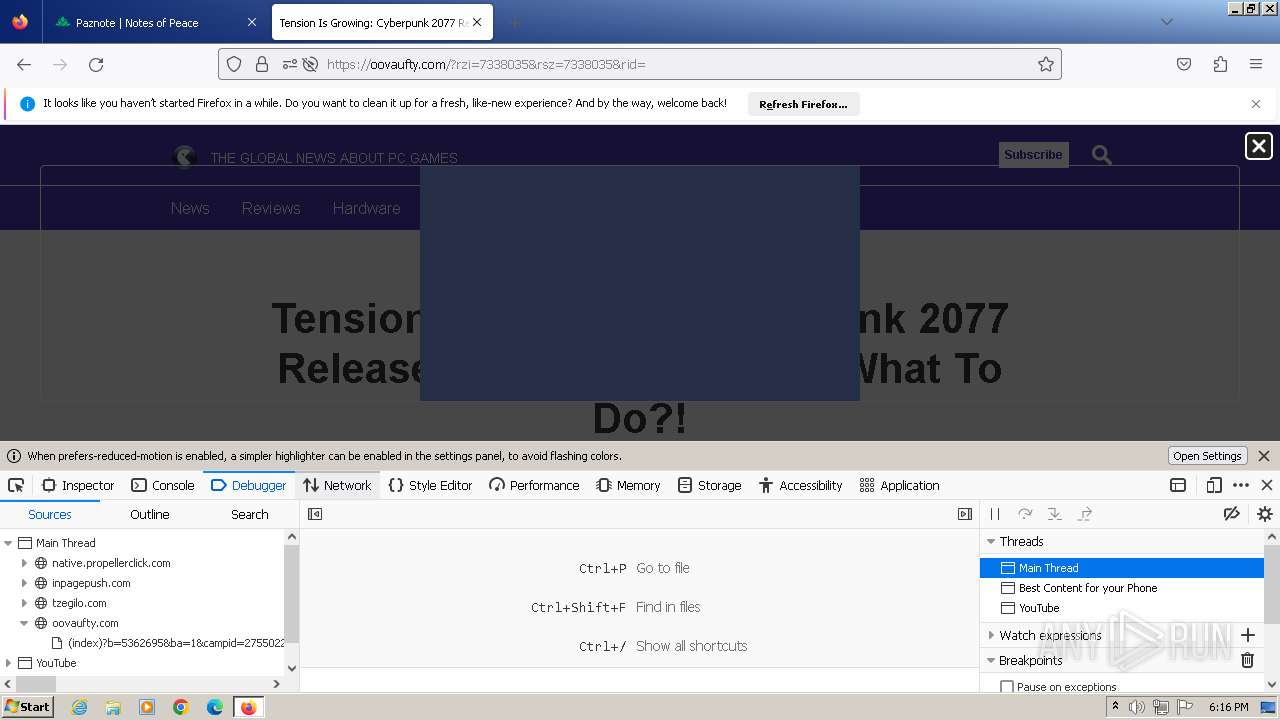Open devtools more options menu
The width and height of the screenshot is (1280, 720).
coord(1241,485)
